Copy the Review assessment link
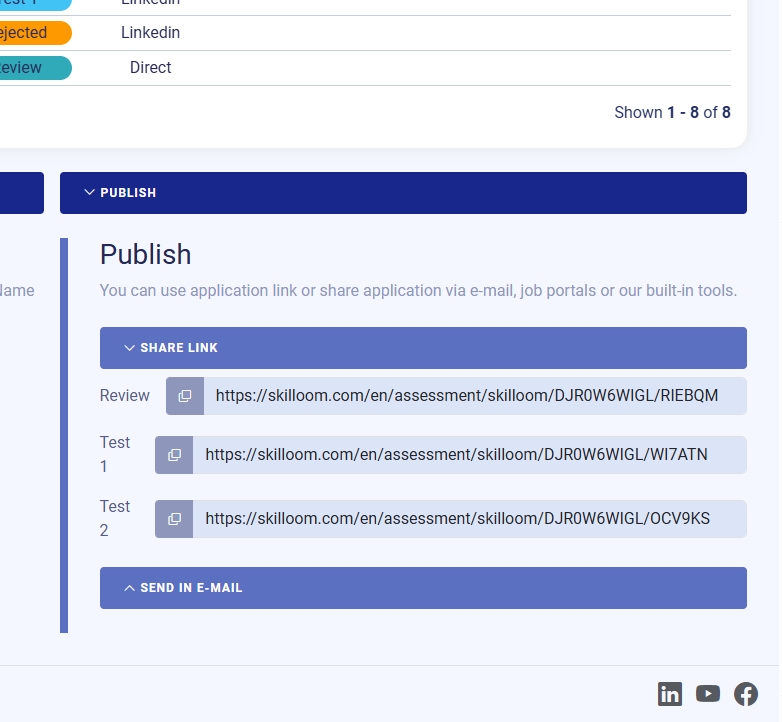 pyautogui.click(x=185, y=396)
